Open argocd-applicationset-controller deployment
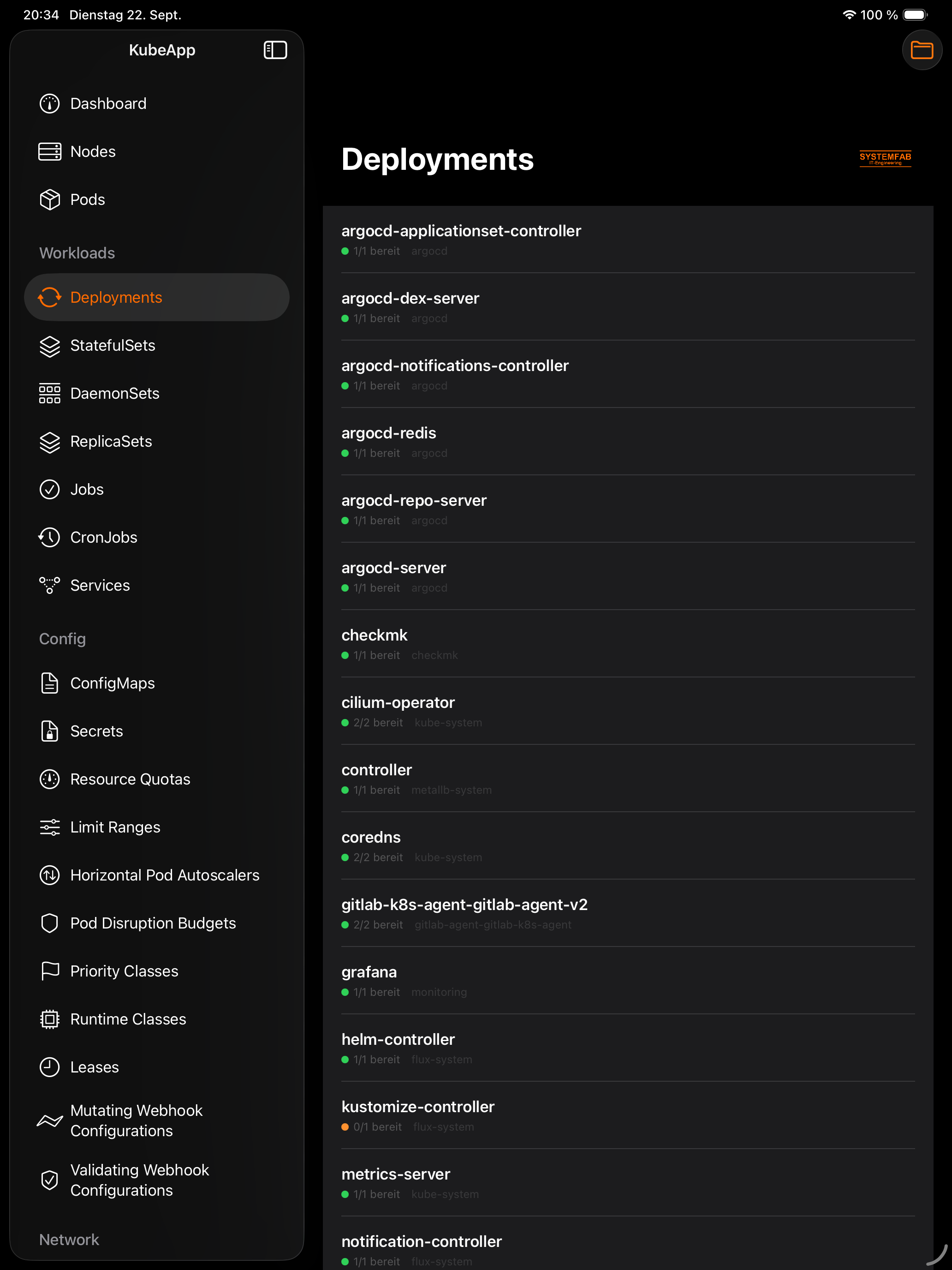This screenshot has height=1270, width=952. 628,240
